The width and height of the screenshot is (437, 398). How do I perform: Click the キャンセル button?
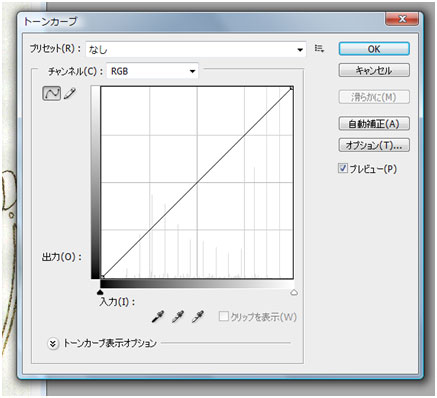pyautogui.click(x=374, y=70)
